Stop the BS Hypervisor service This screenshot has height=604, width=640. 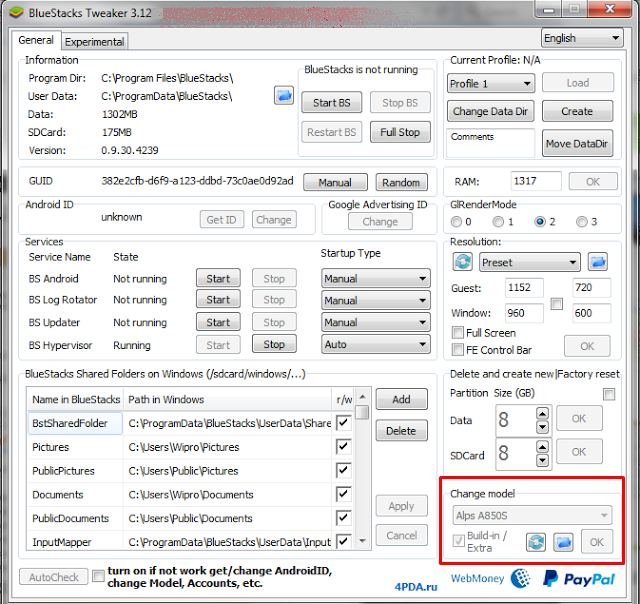pos(274,344)
